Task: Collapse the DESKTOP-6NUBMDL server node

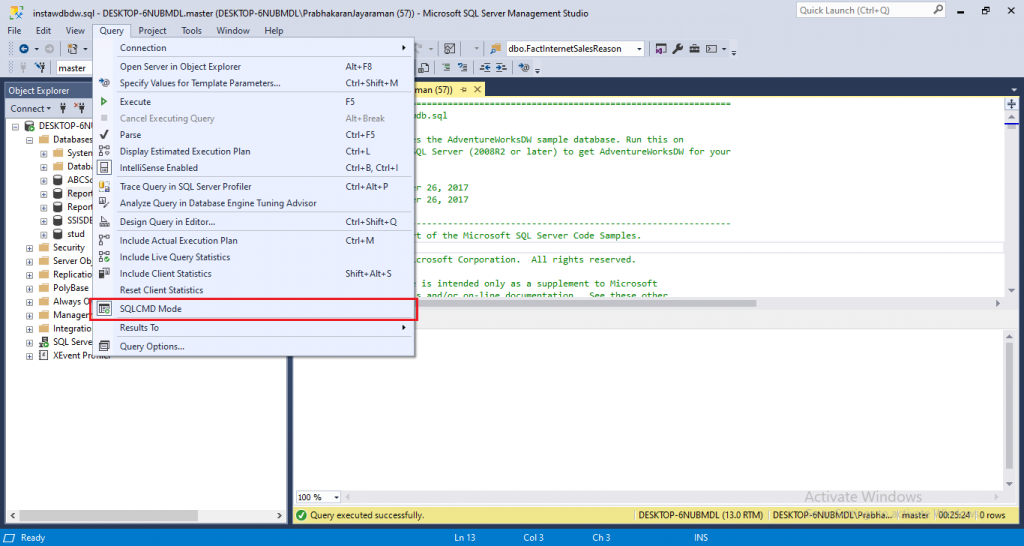Action: pos(15,125)
